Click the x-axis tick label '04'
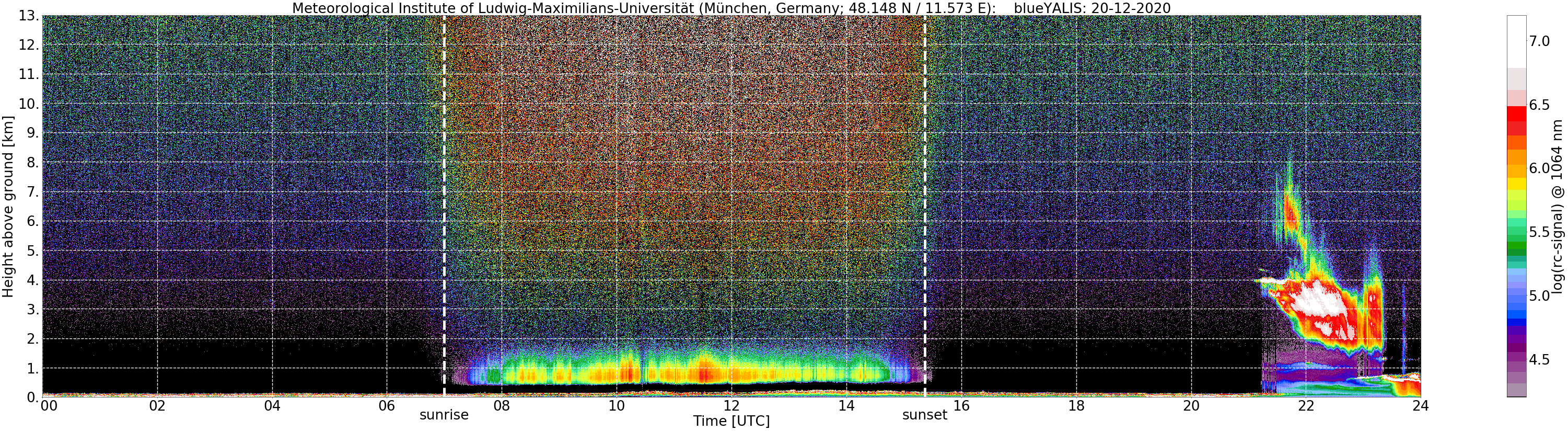Viewport: 1568px width, 431px height. (272, 406)
